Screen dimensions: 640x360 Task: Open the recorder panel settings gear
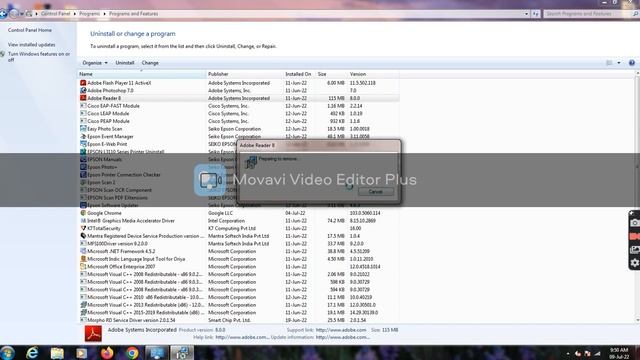pyautogui.click(x=635, y=263)
